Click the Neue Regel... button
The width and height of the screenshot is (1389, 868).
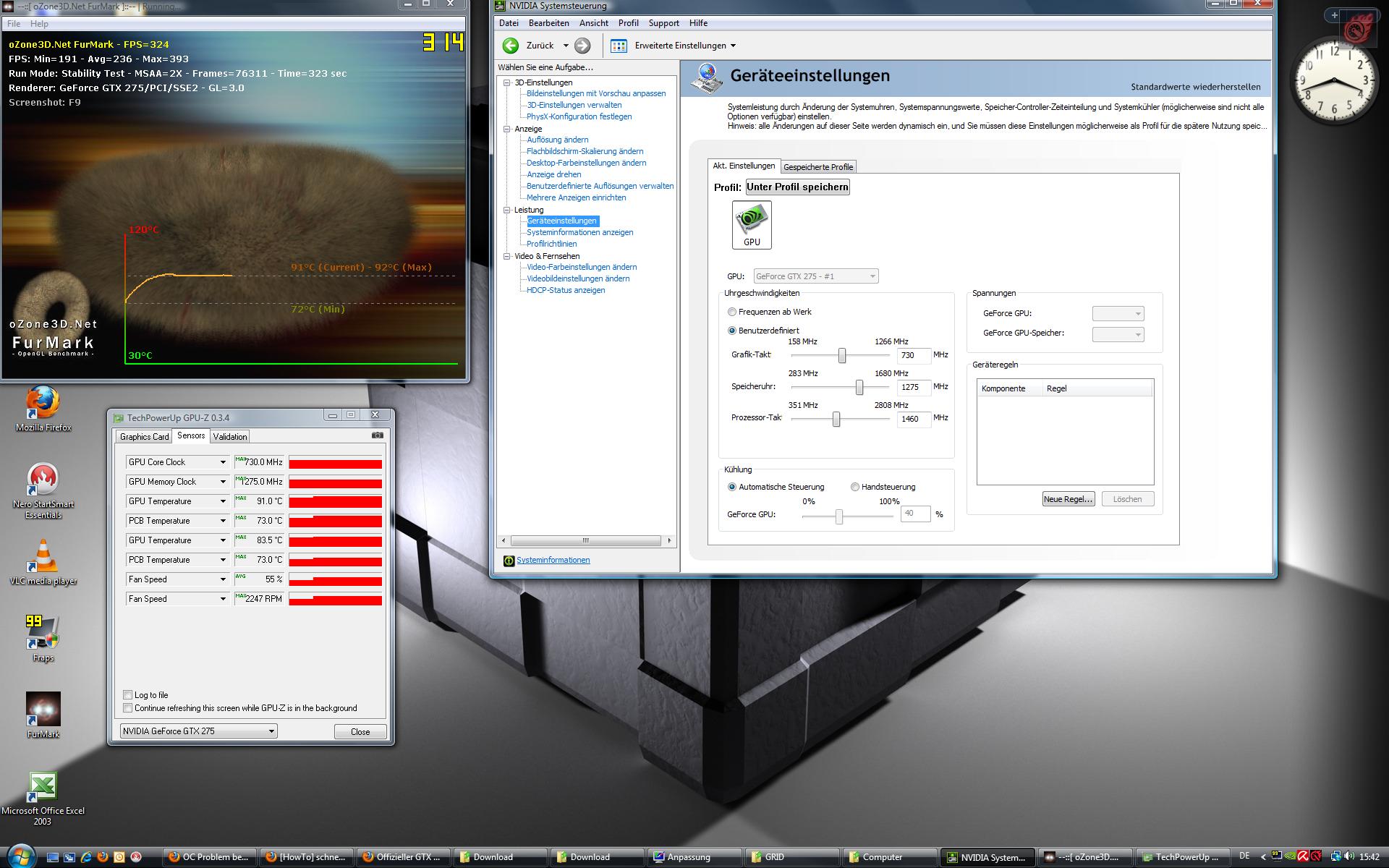pos(1068,499)
